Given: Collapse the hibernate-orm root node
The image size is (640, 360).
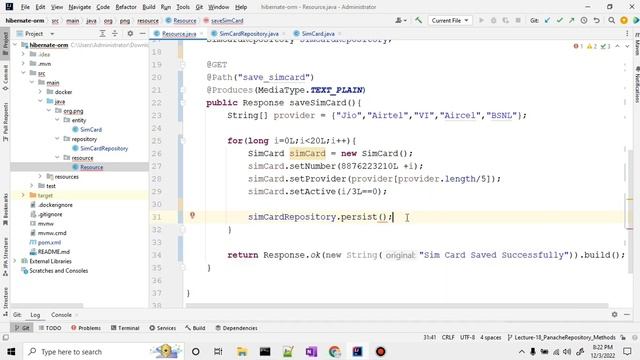Looking at the screenshot, I should pos(15,45).
